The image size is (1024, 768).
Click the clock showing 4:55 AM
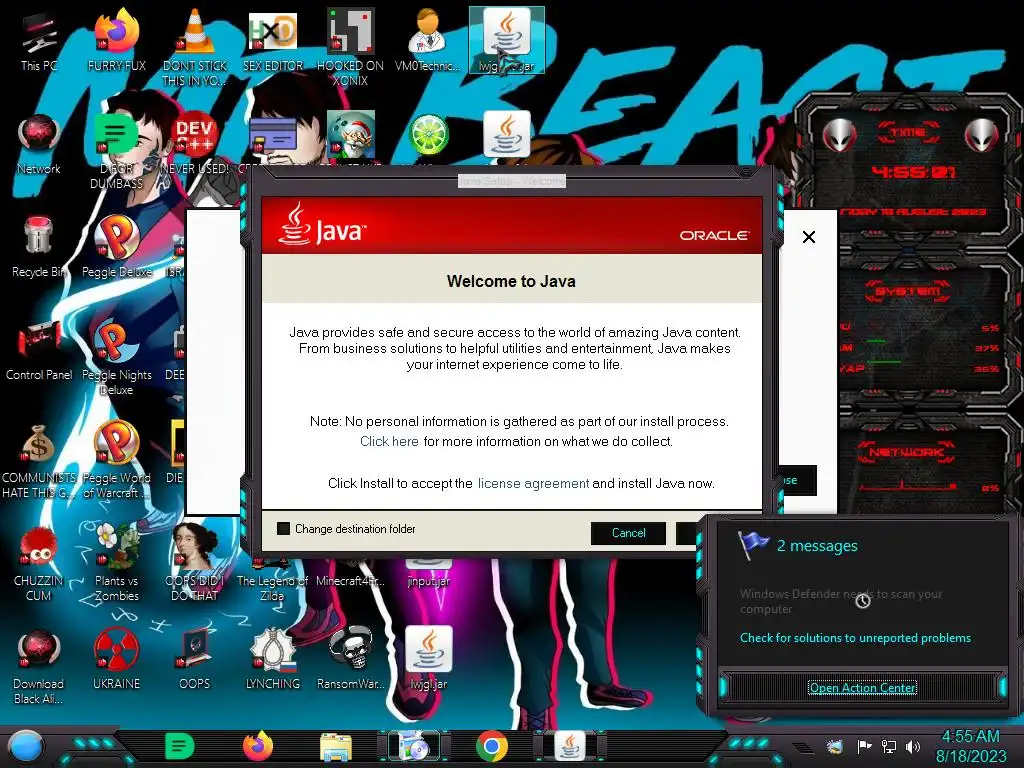click(970, 746)
